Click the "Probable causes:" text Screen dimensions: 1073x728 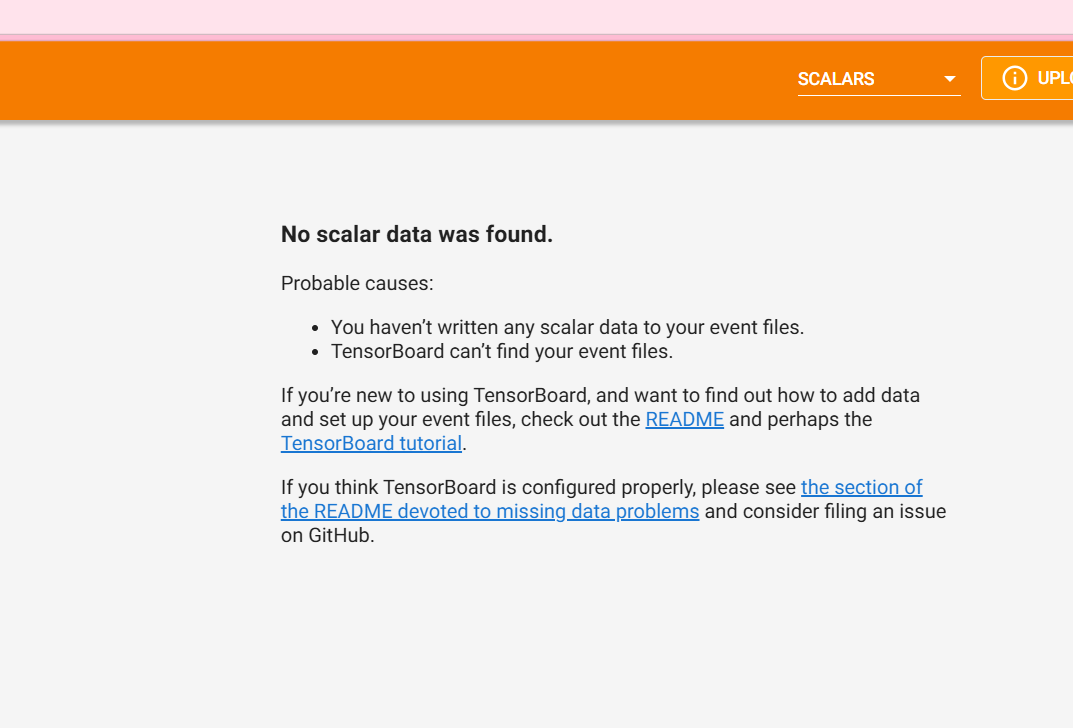pos(357,283)
